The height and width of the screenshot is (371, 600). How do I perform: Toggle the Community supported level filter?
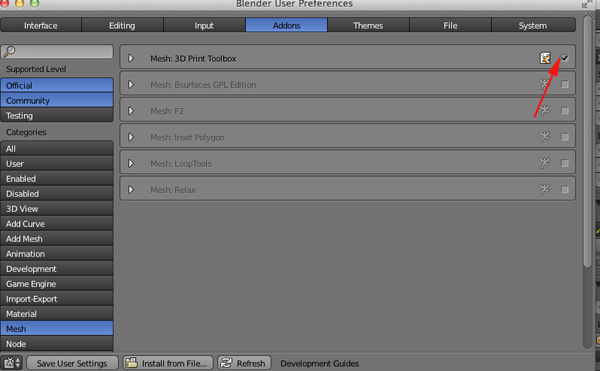[x=57, y=100]
